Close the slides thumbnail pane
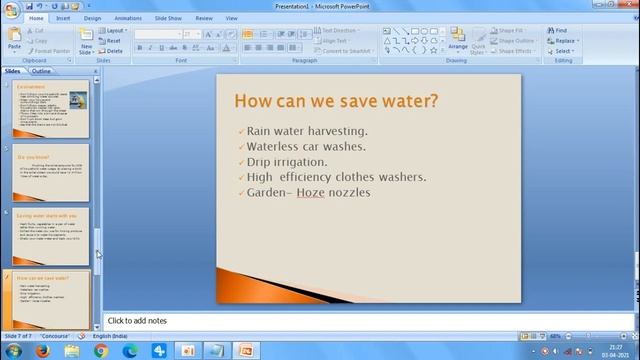The height and width of the screenshot is (360, 640). tap(96, 71)
